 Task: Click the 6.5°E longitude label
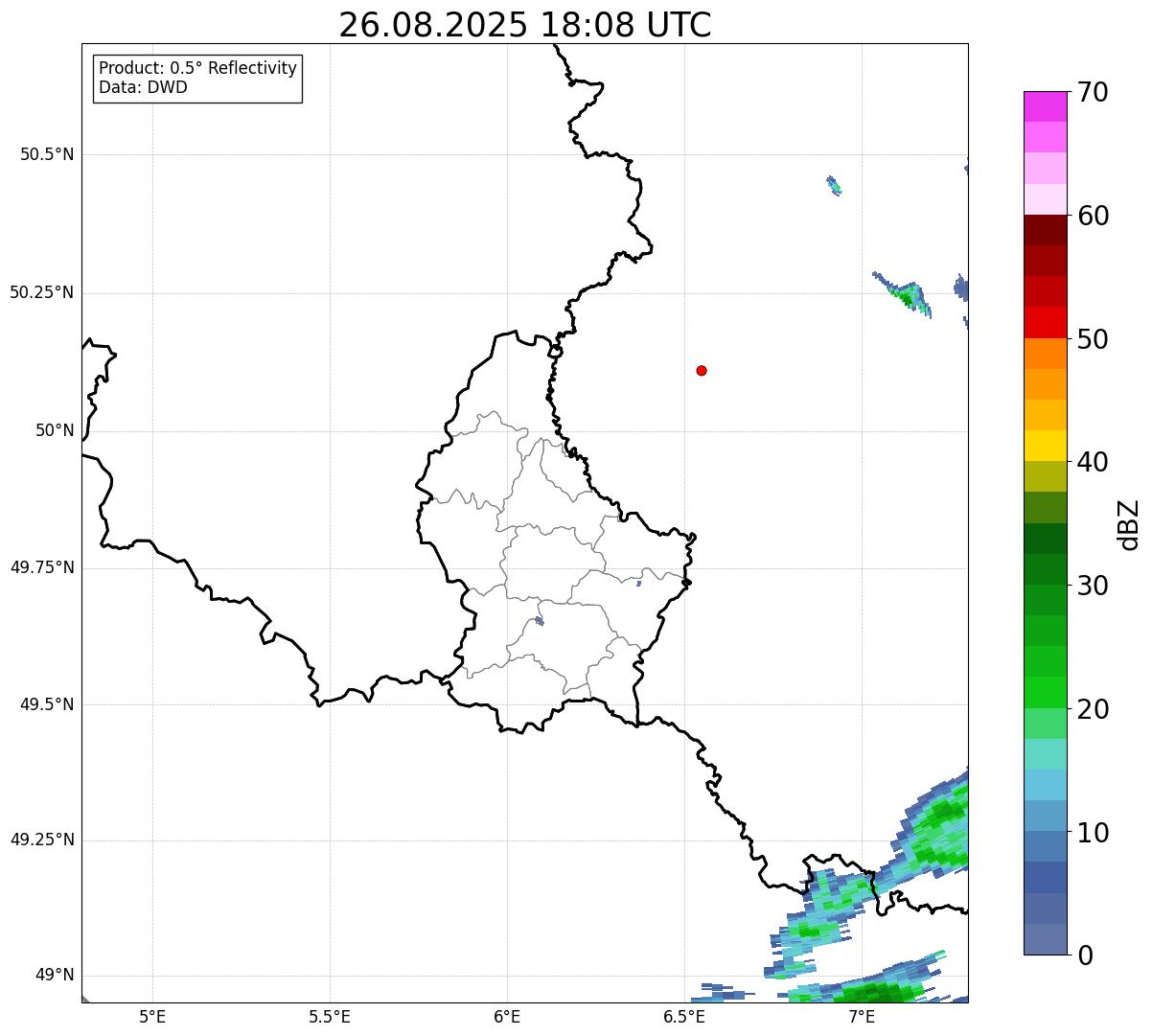684,1017
